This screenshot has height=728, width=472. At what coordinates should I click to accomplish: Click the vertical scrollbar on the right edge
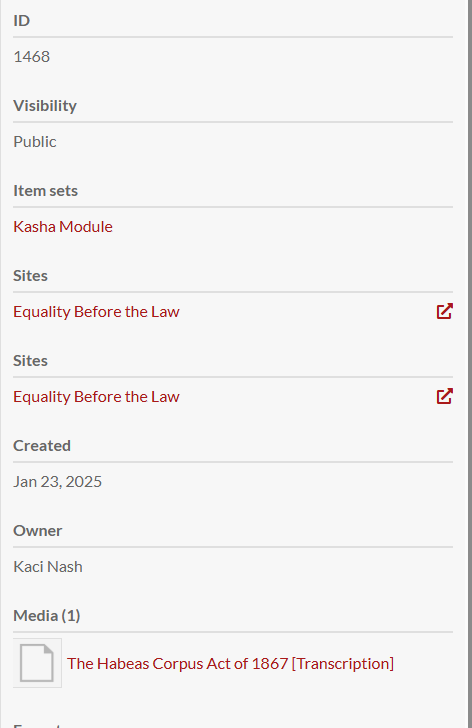coord(470,364)
